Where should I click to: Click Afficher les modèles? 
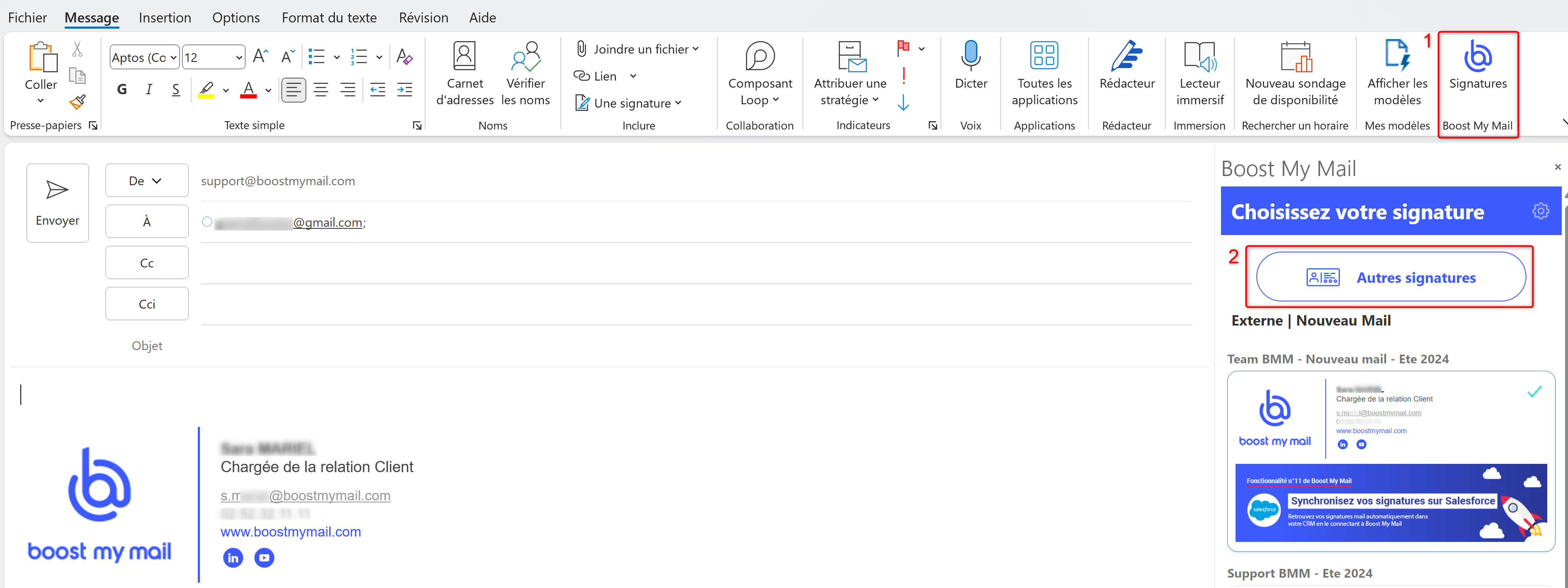1397,73
